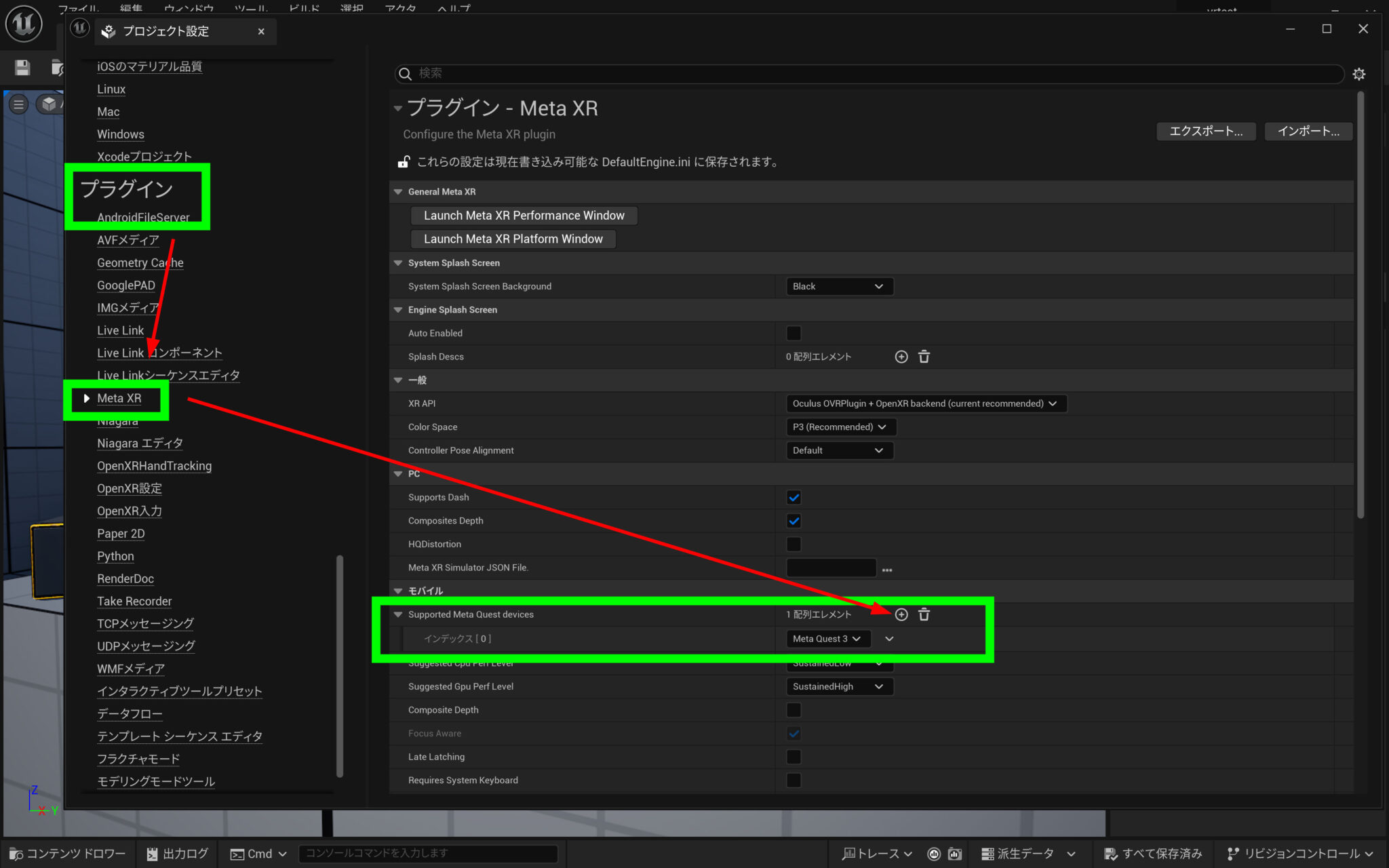Screen dimensions: 1389x868
Task: Open the System Splash Screen Background dropdown
Action: [839, 285]
